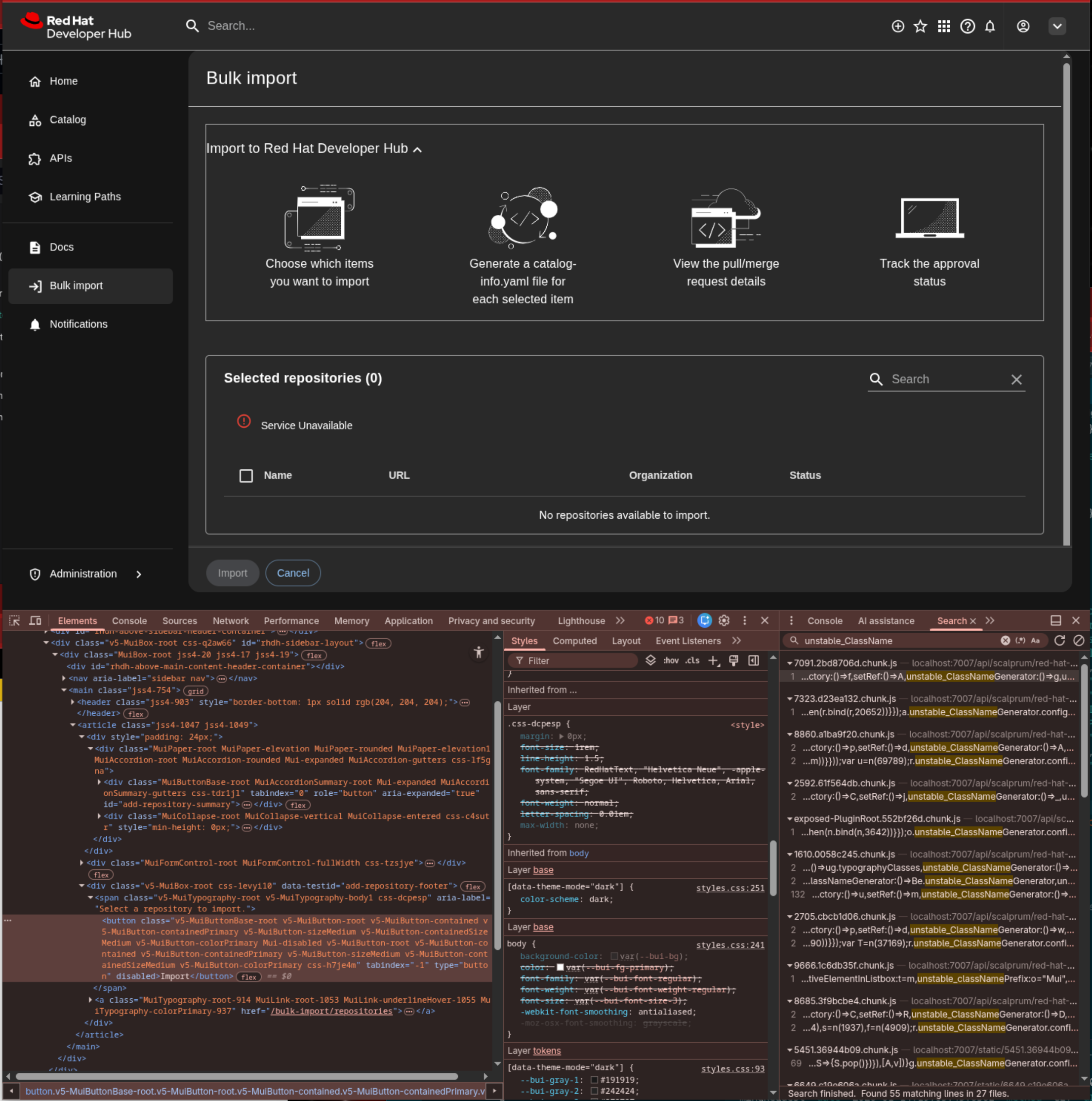The image size is (1092, 1101).
Task: Toggle match case Aa in DevTools search
Action: pyautogui.click(x=1036, y=641)
